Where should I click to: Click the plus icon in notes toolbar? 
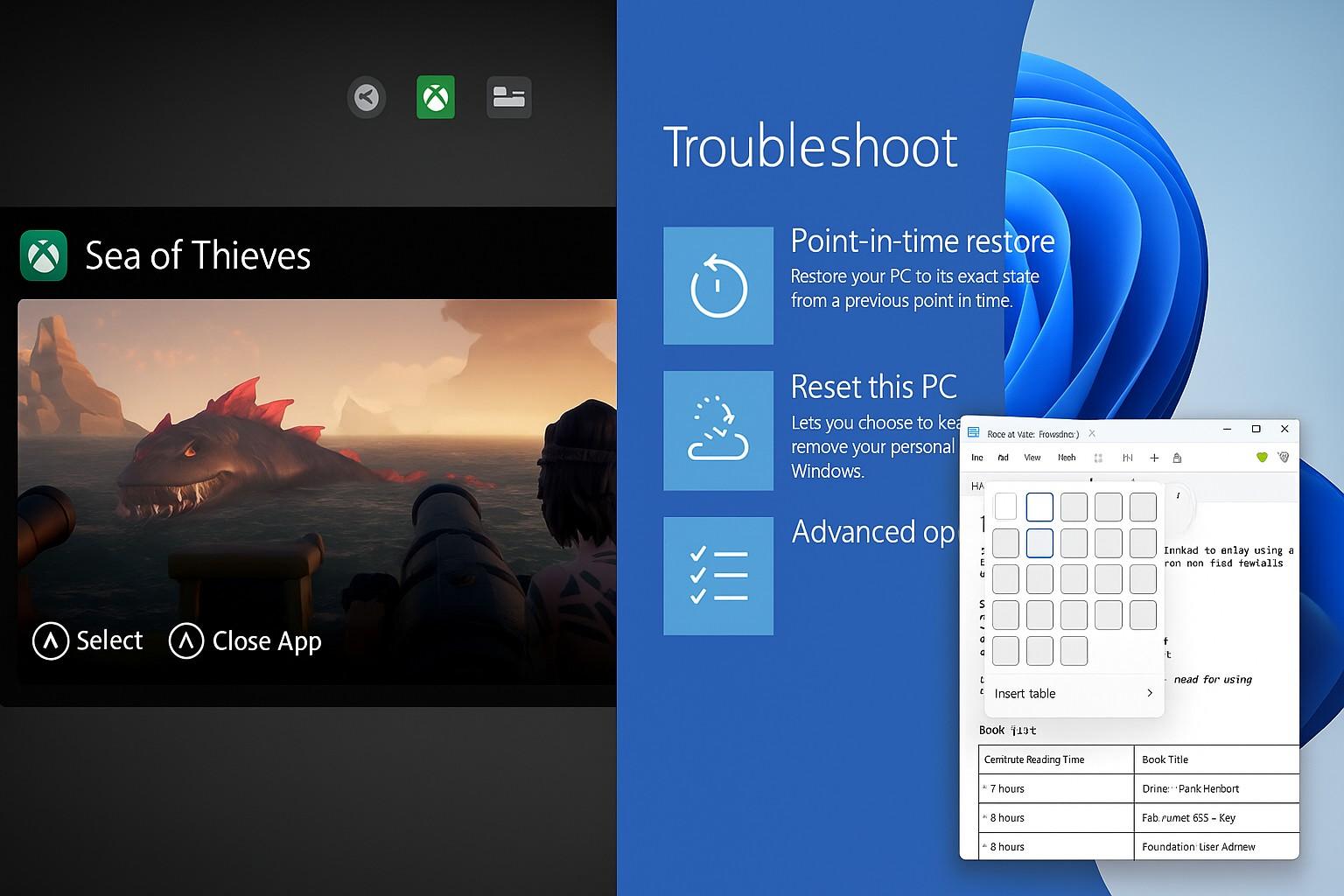pos(1154,458)
